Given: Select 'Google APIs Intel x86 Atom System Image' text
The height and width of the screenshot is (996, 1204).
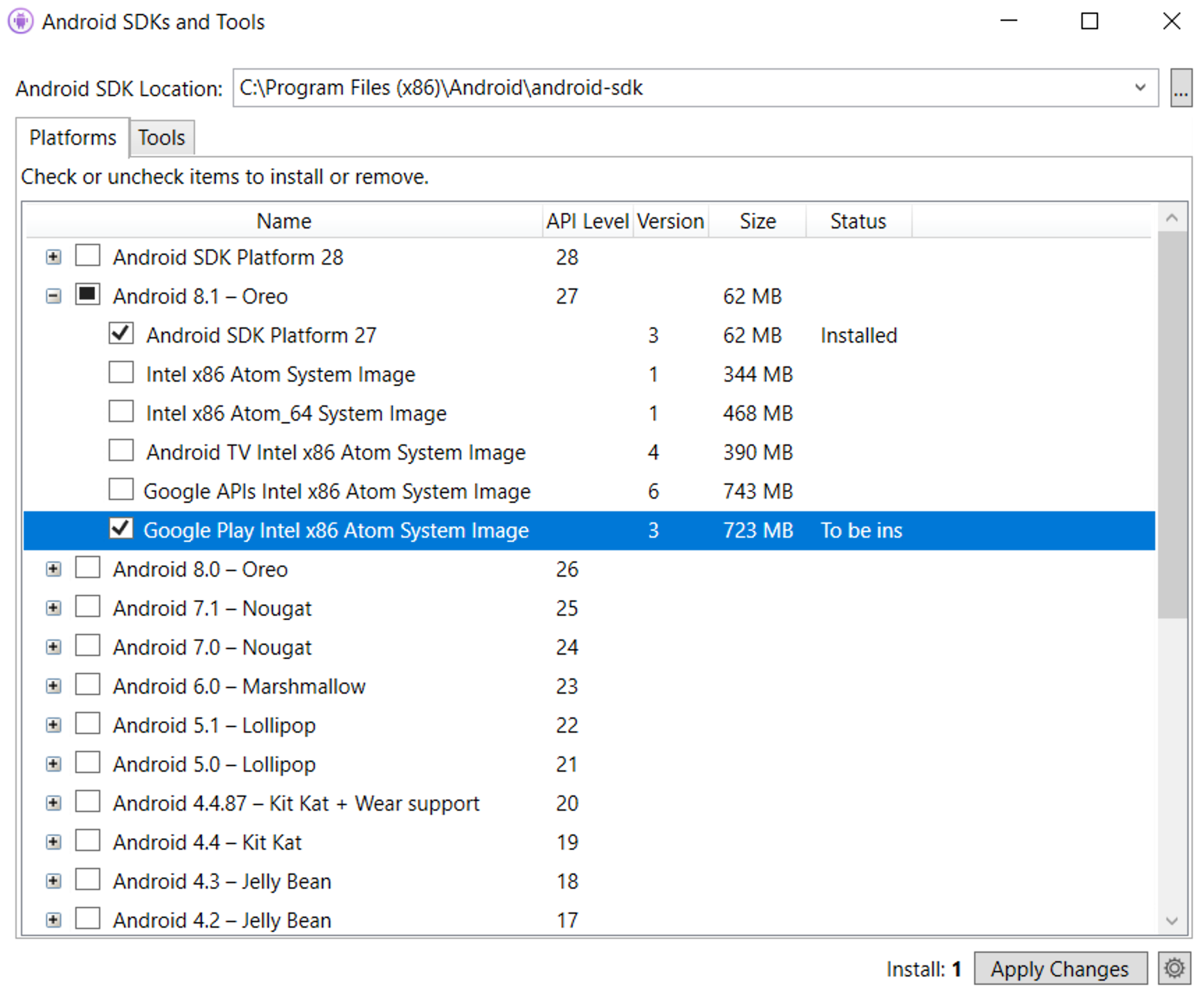Looking at the screenshot, I should 337,491.
